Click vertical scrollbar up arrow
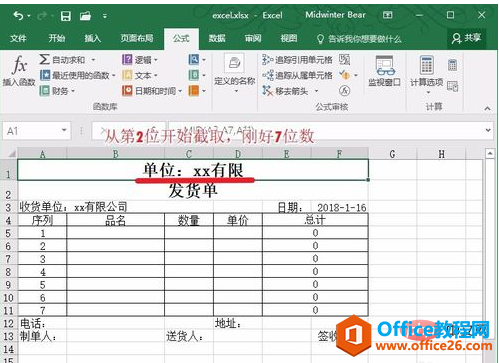This screenshot has height=363, width=499. tap(490, 154)
